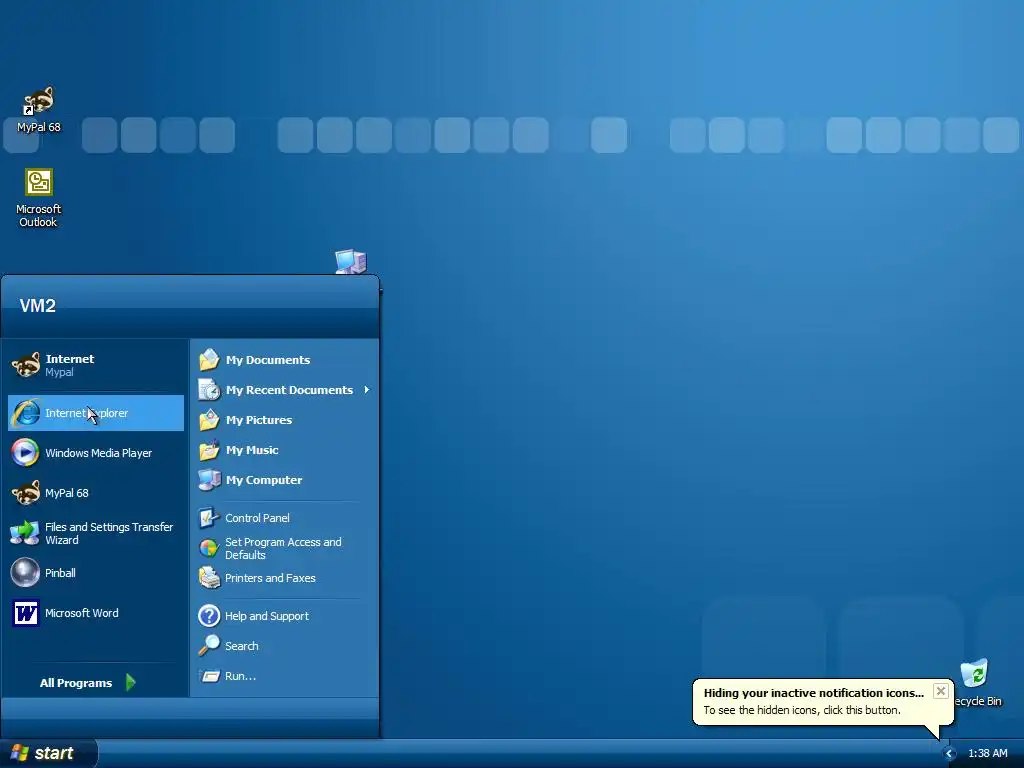The width and height of the screenshot is (1024, 768).
Task: Launch Internet Explorer from Start menu
Action: [x=96, y=413]
